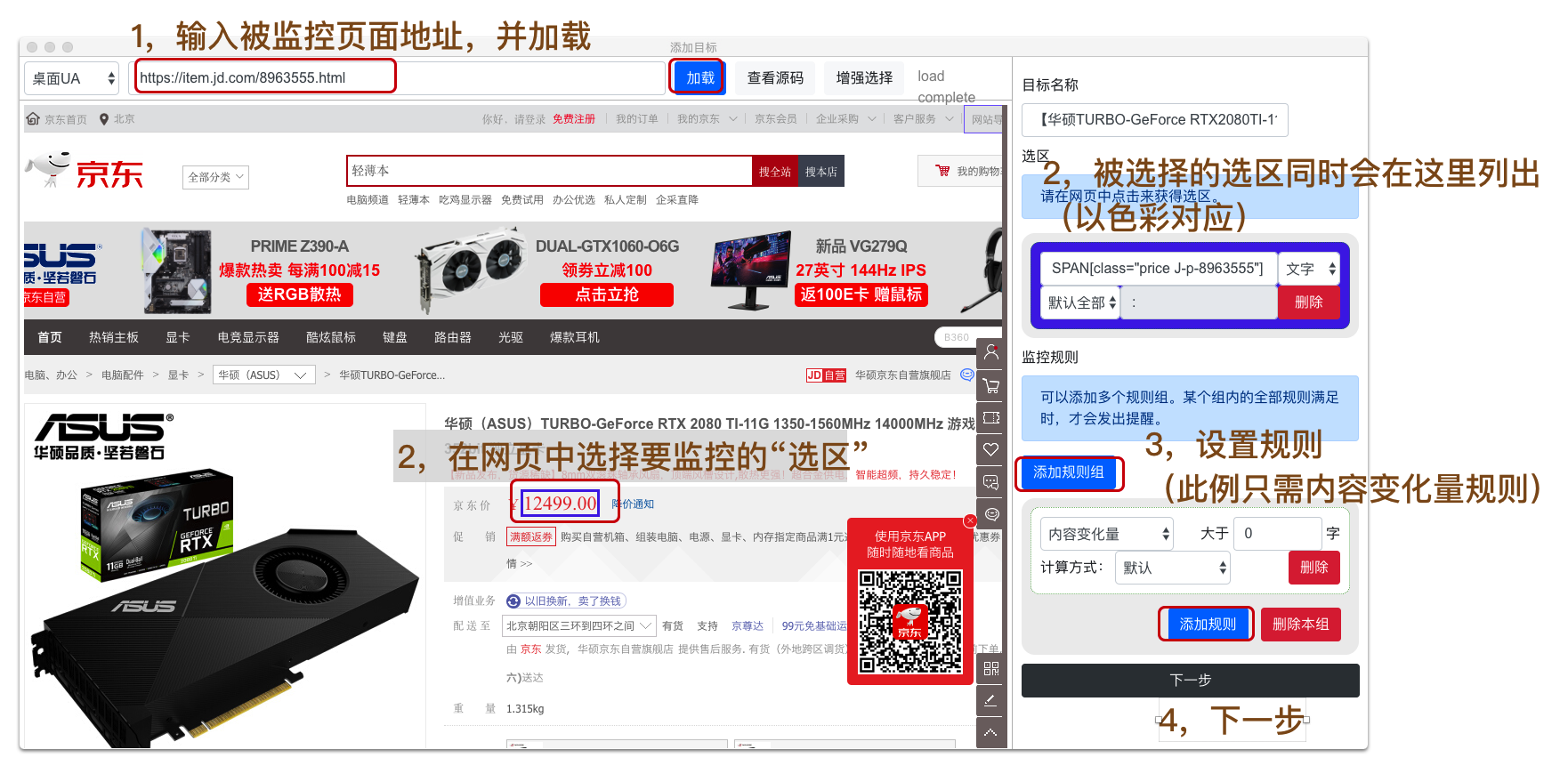Click the user account sidebar icon
The height and width of the screenshot is (774, 1568).
click(x=990, y=353)
